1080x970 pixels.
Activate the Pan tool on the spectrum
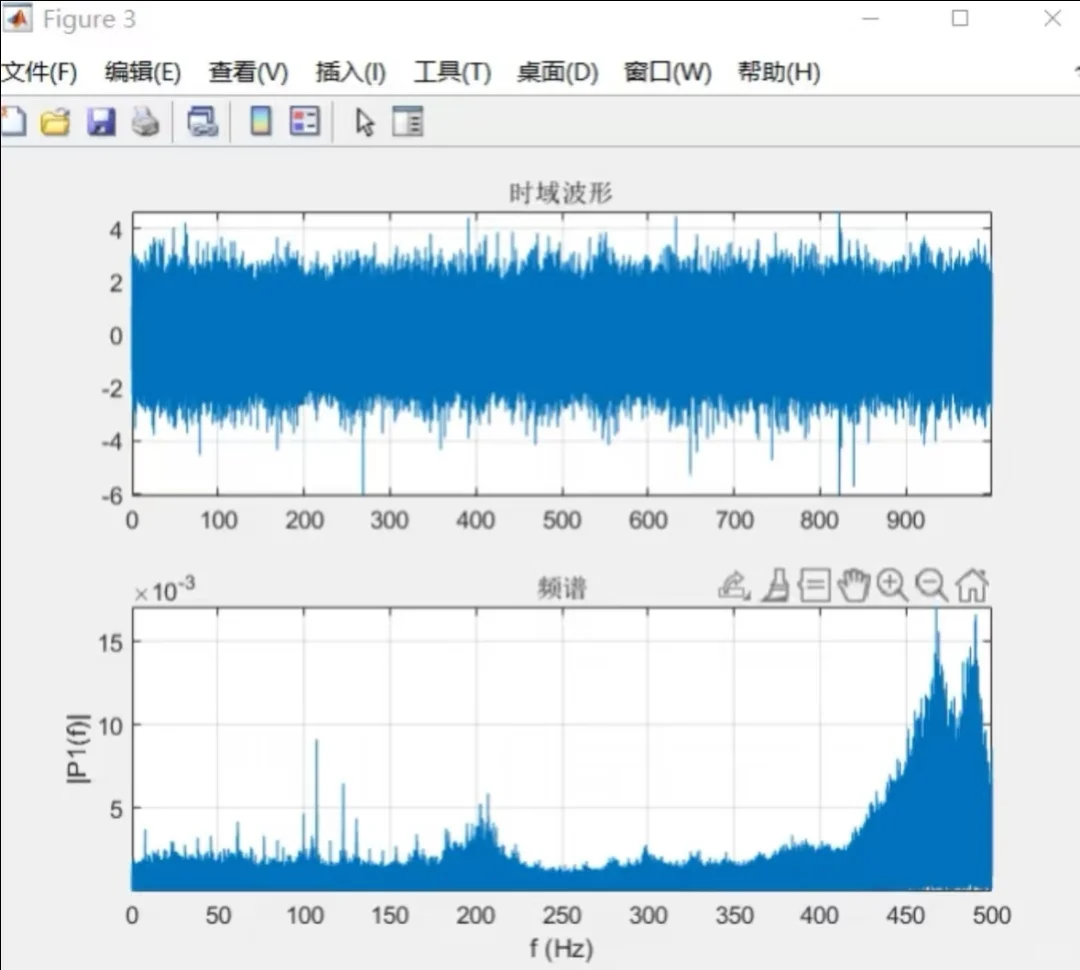(x=853, y=586)
